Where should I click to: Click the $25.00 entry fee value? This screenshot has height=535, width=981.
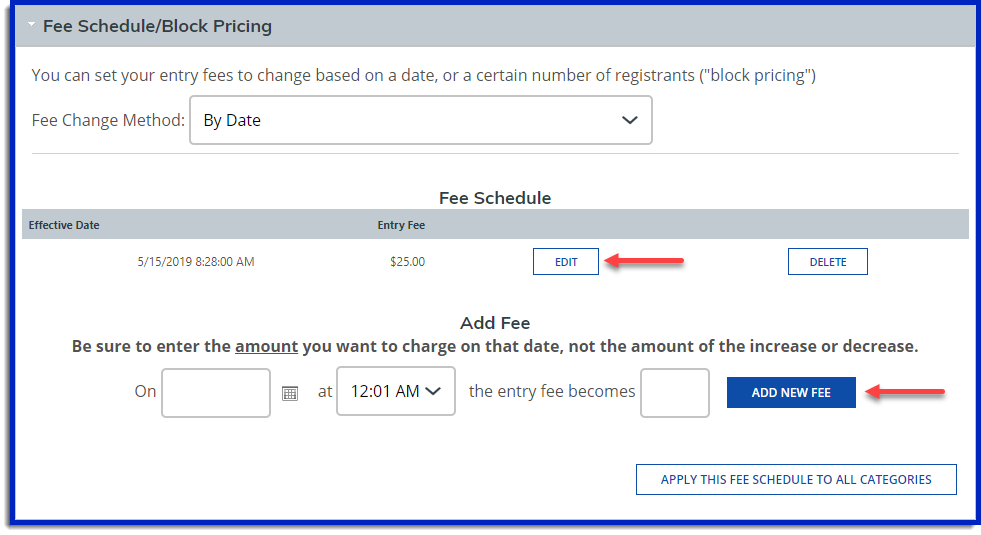pyautogui.click(x=407, y=262)
